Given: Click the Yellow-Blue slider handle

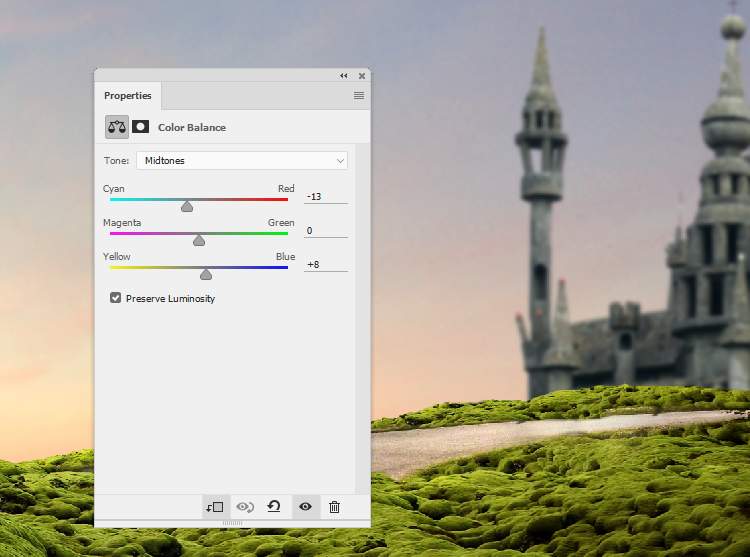Looking at the screenshot, I should point(206,273).
